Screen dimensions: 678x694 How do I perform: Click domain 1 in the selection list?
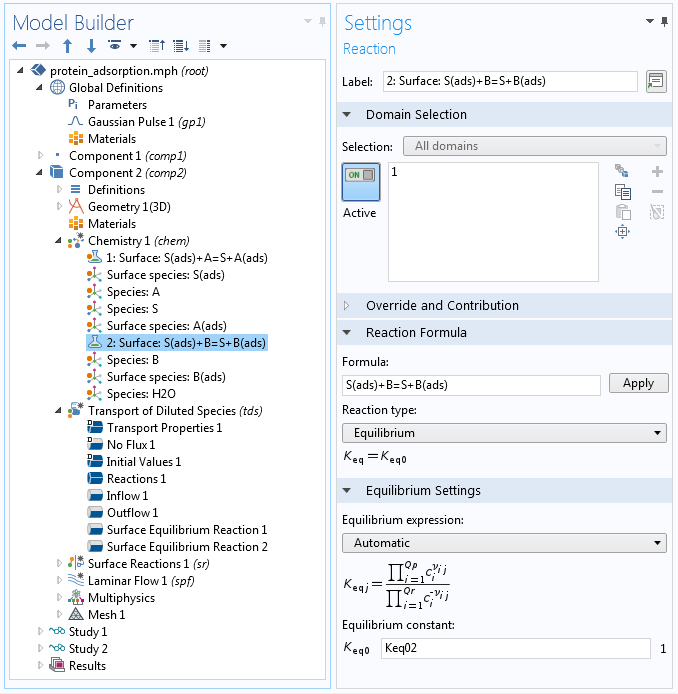tap(394, 172)
